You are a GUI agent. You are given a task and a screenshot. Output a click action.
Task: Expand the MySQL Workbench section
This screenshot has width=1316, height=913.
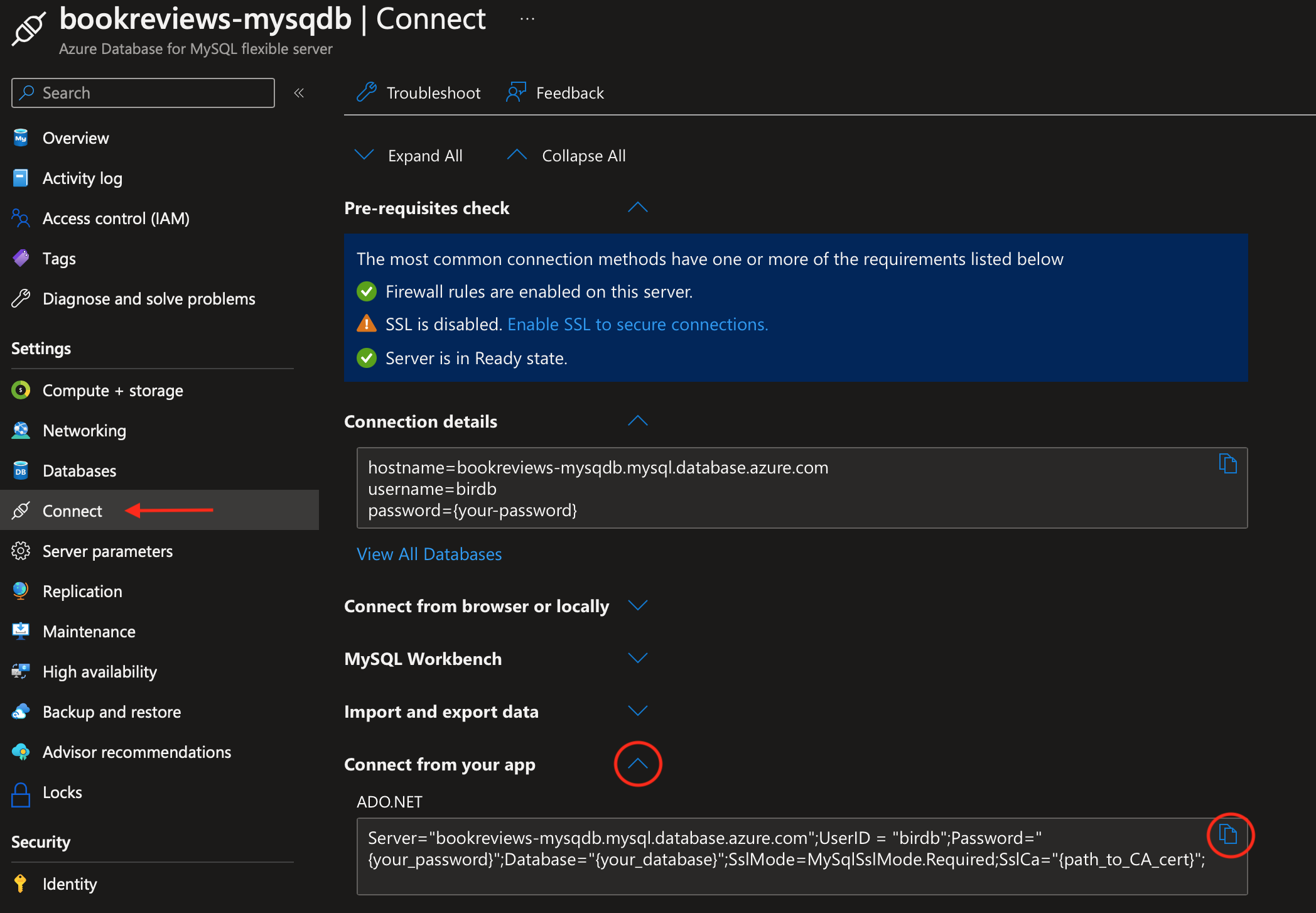[637, 658]
